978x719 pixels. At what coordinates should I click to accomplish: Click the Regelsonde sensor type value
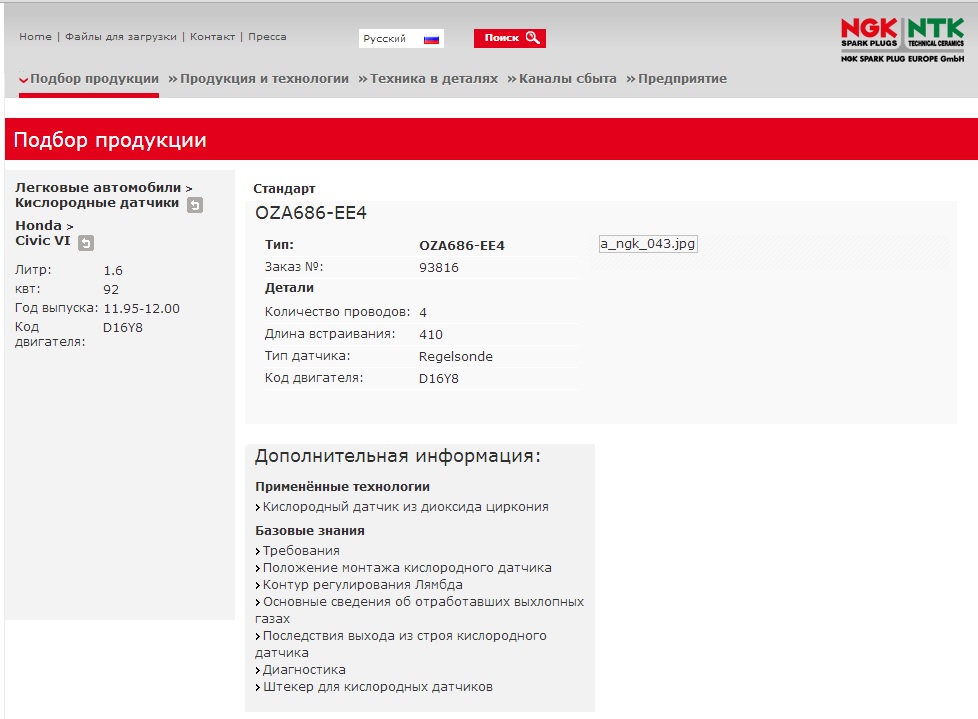tap(455, 357)
